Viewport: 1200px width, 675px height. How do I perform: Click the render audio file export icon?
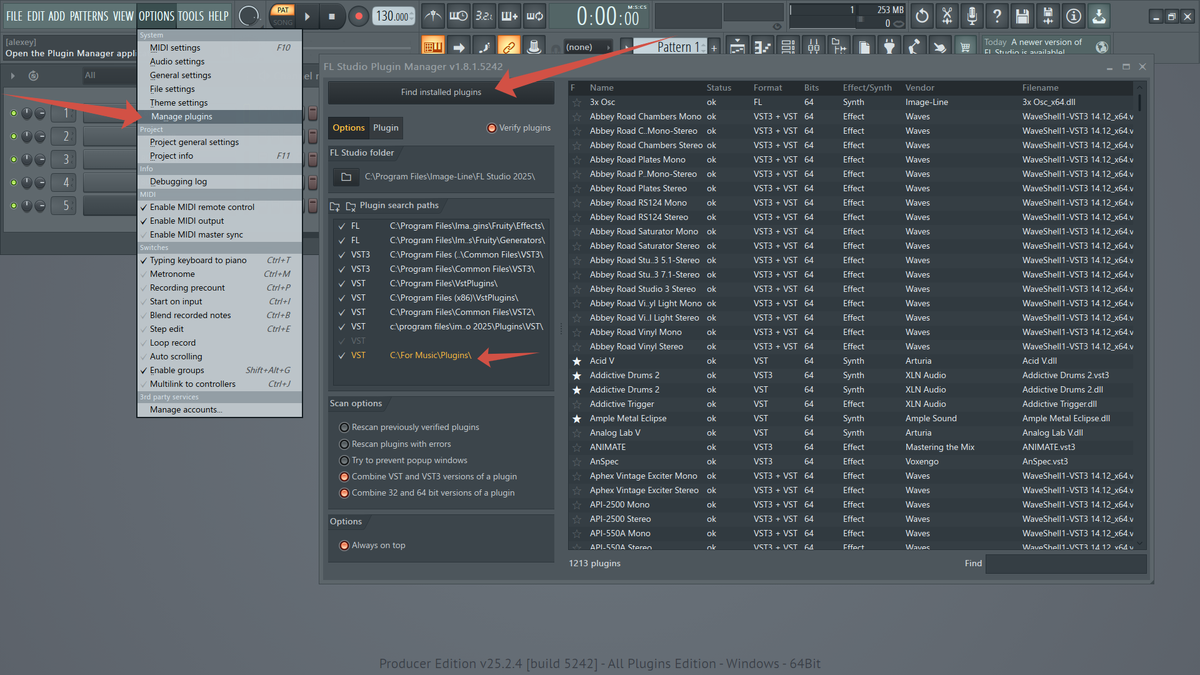pyautogui.click(x=1047, y=16)
